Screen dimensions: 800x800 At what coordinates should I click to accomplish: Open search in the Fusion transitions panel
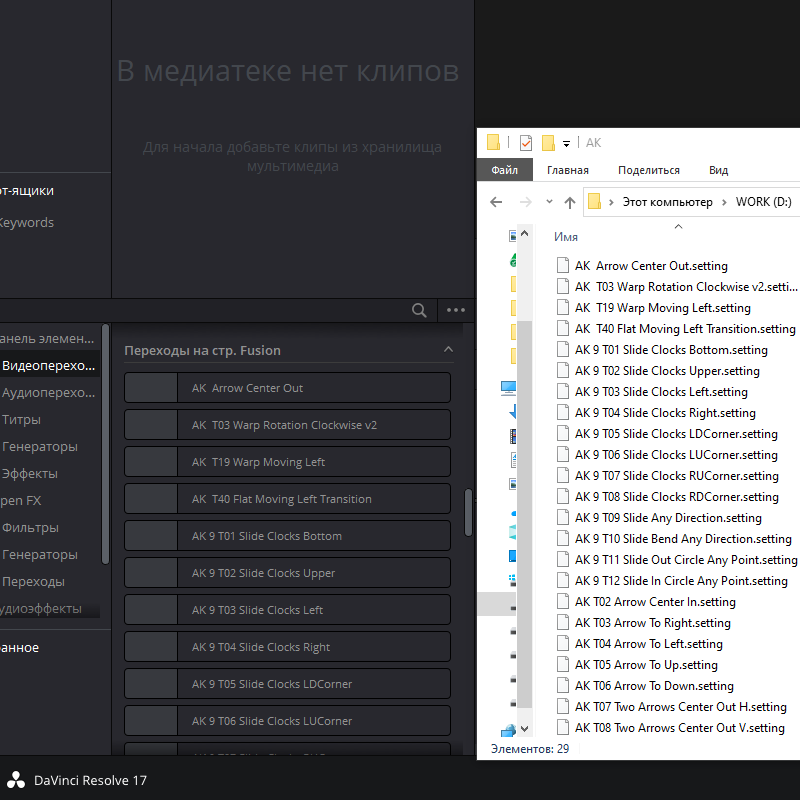(419, 310)
